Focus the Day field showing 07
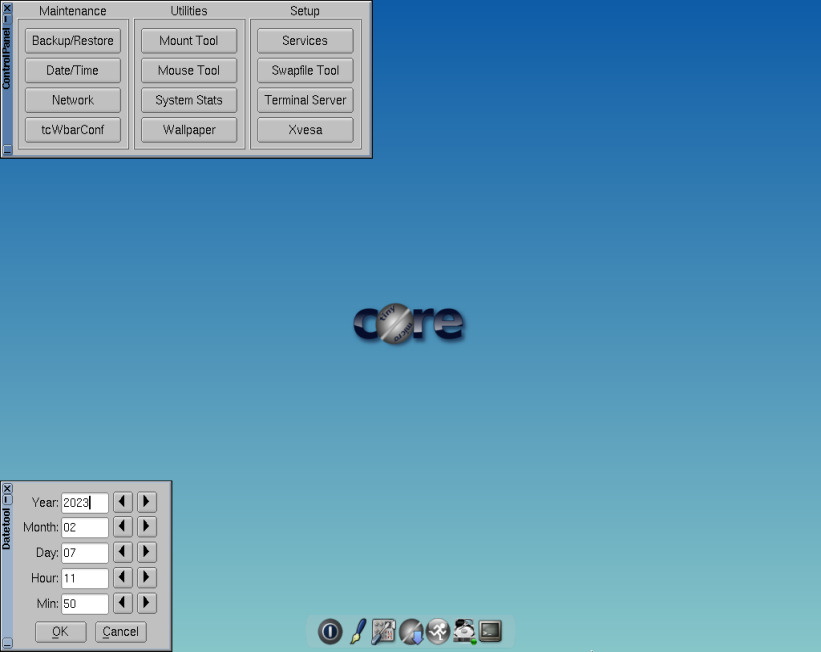Screen dimensions: 821x652 85,553
